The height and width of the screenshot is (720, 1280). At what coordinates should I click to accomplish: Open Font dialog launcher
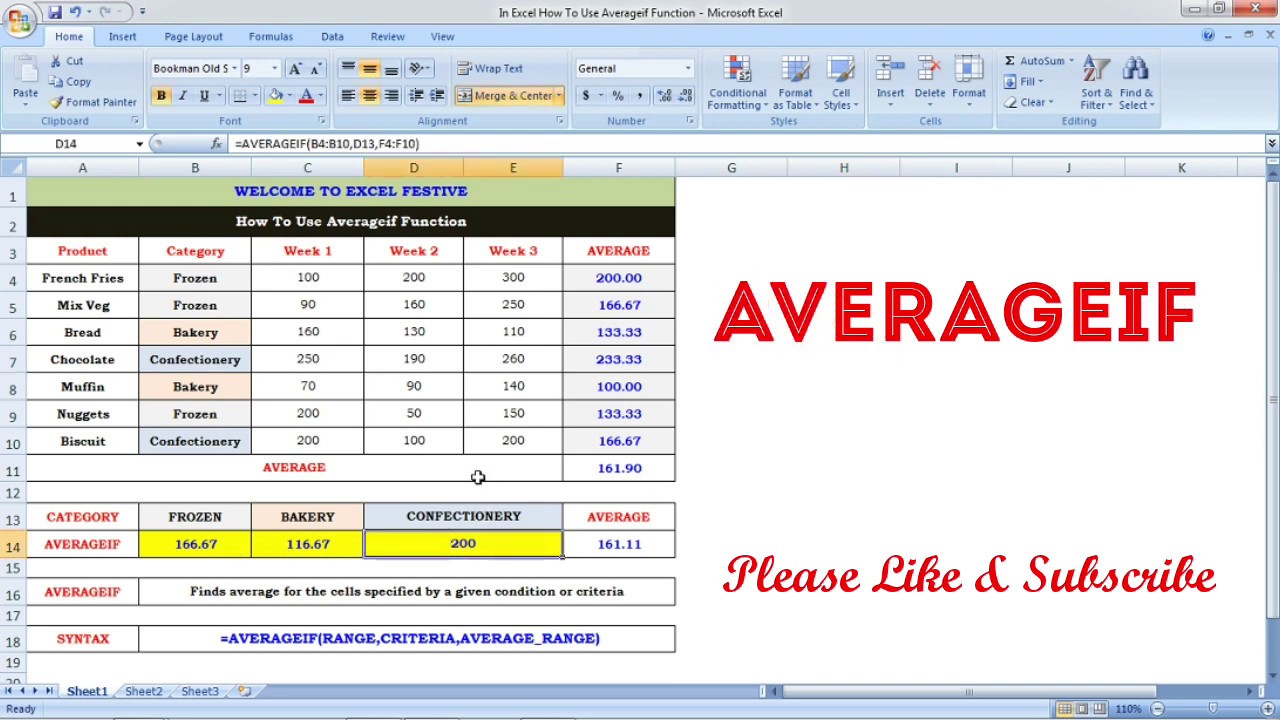[321, 121]
